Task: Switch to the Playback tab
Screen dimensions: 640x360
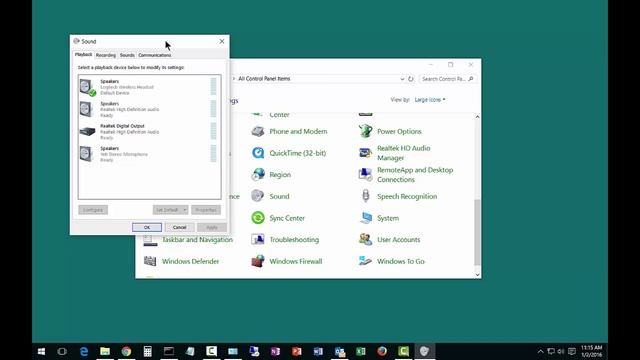Action: pyautogui.click(x=83, y=54)
